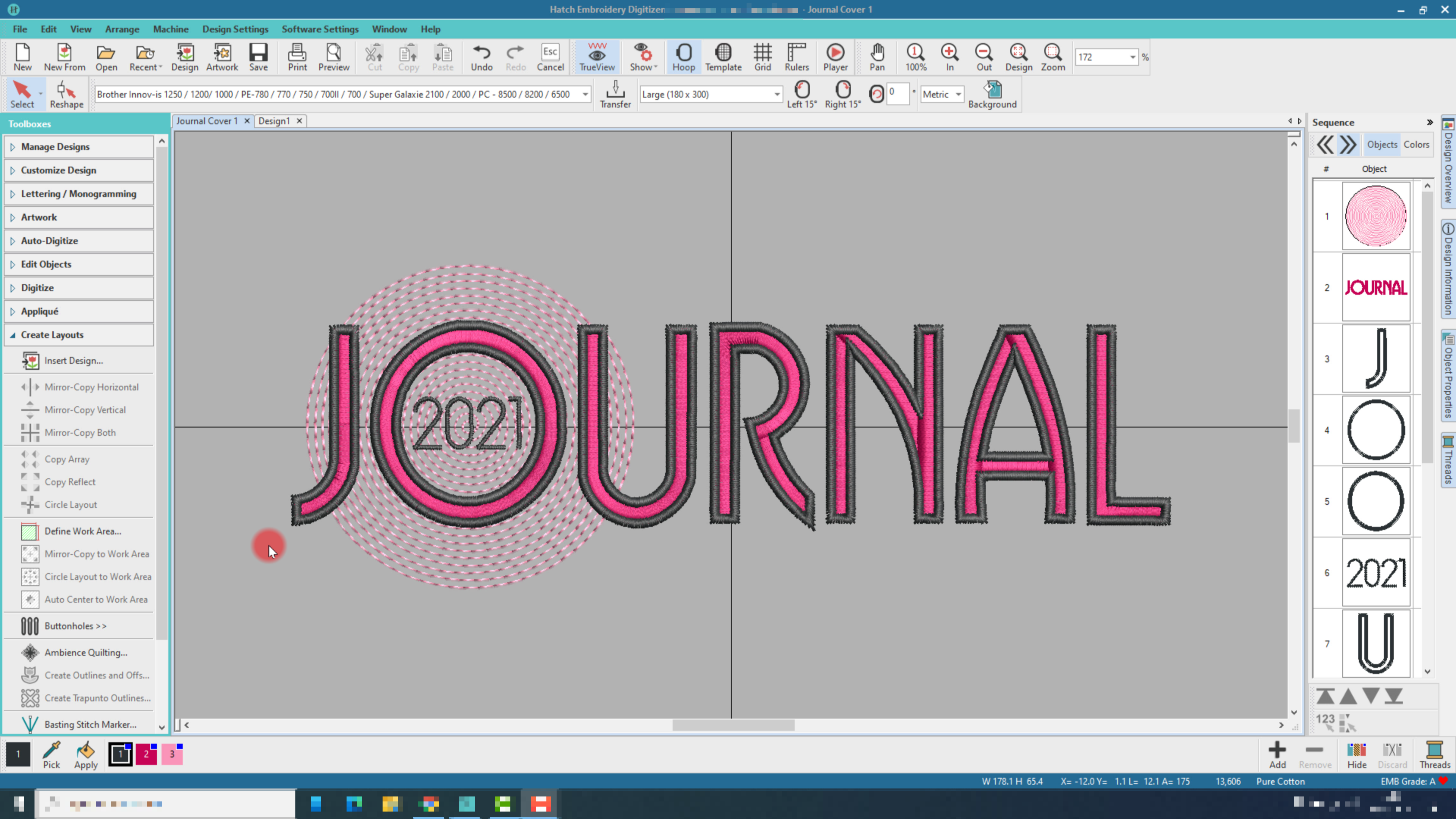Select color swatch number 2
Screen dimensions: 1456x819
click(146, 754)
